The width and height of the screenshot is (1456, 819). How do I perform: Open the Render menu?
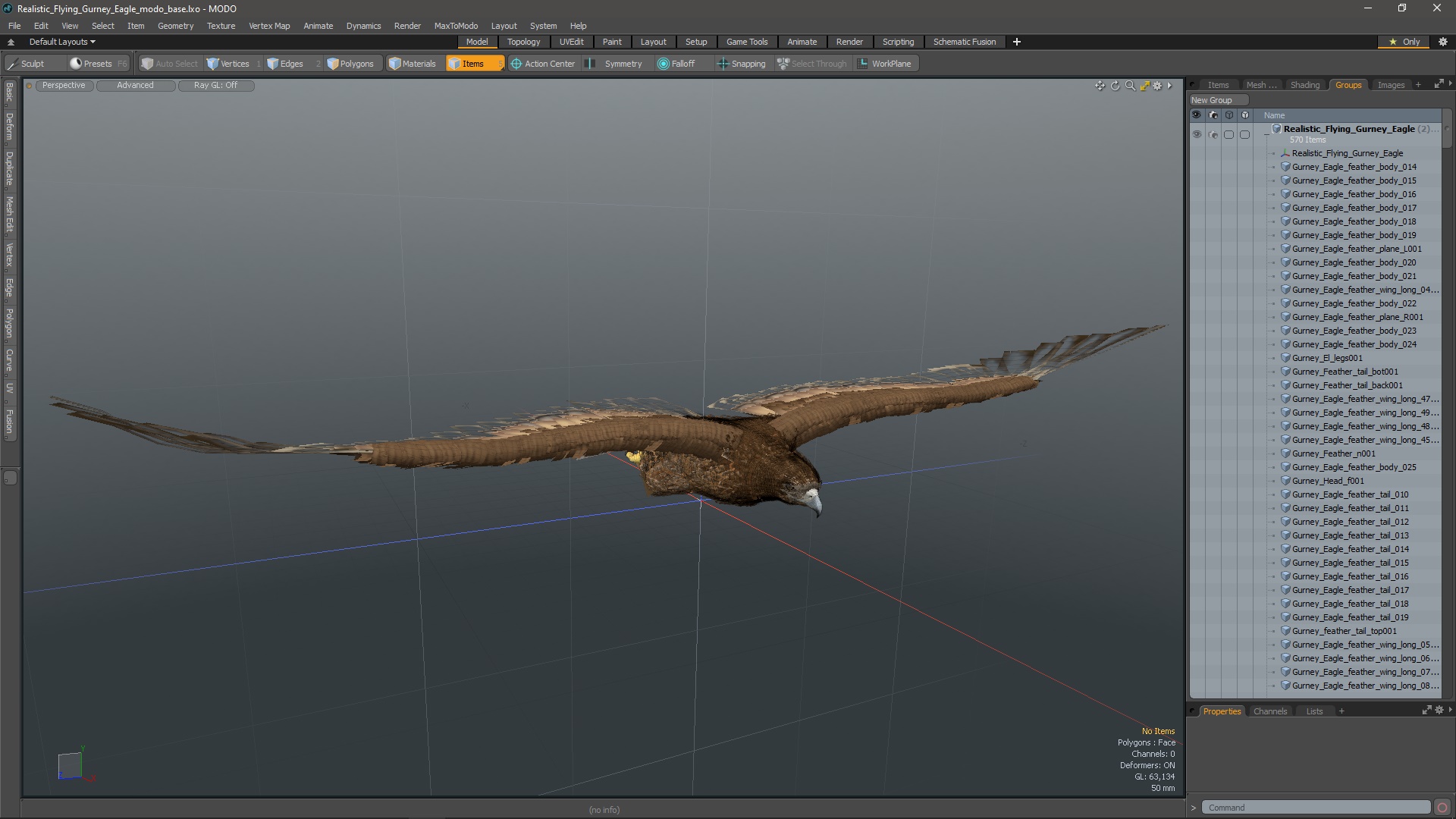point(408,25)
